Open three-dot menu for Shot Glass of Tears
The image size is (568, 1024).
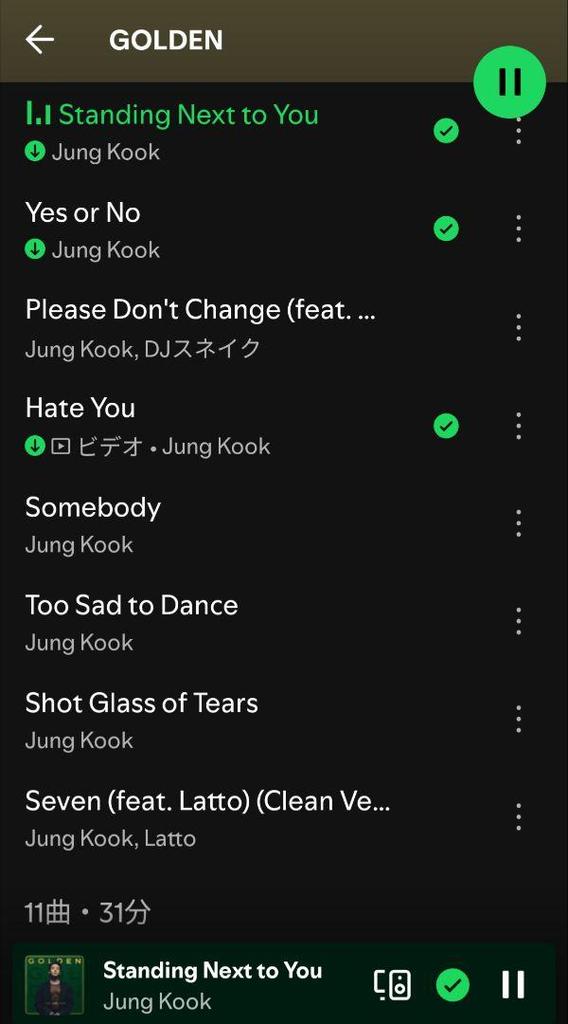point(518,719)
